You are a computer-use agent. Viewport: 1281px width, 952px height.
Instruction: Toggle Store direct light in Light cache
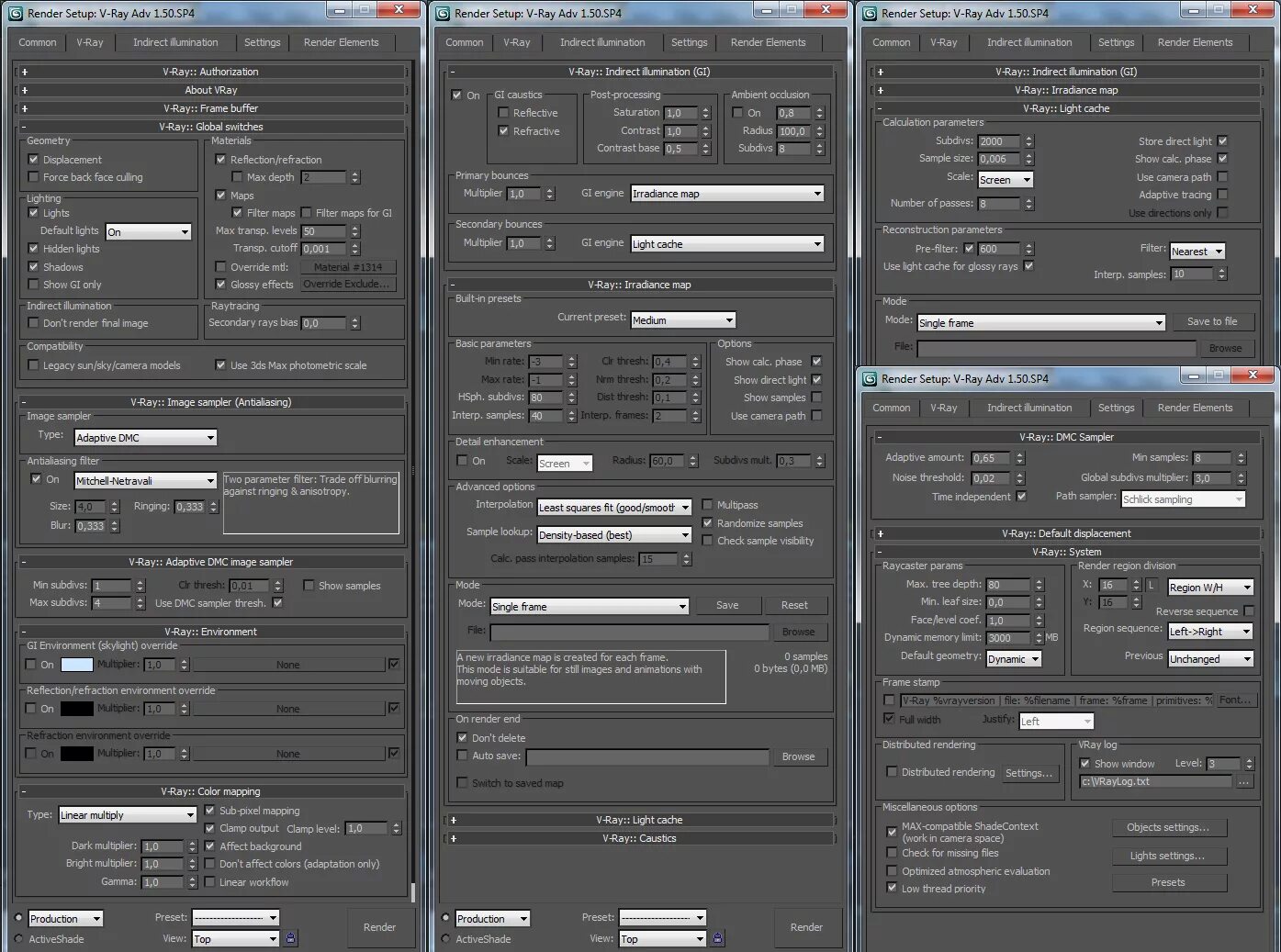click(x=1222, y=141)
